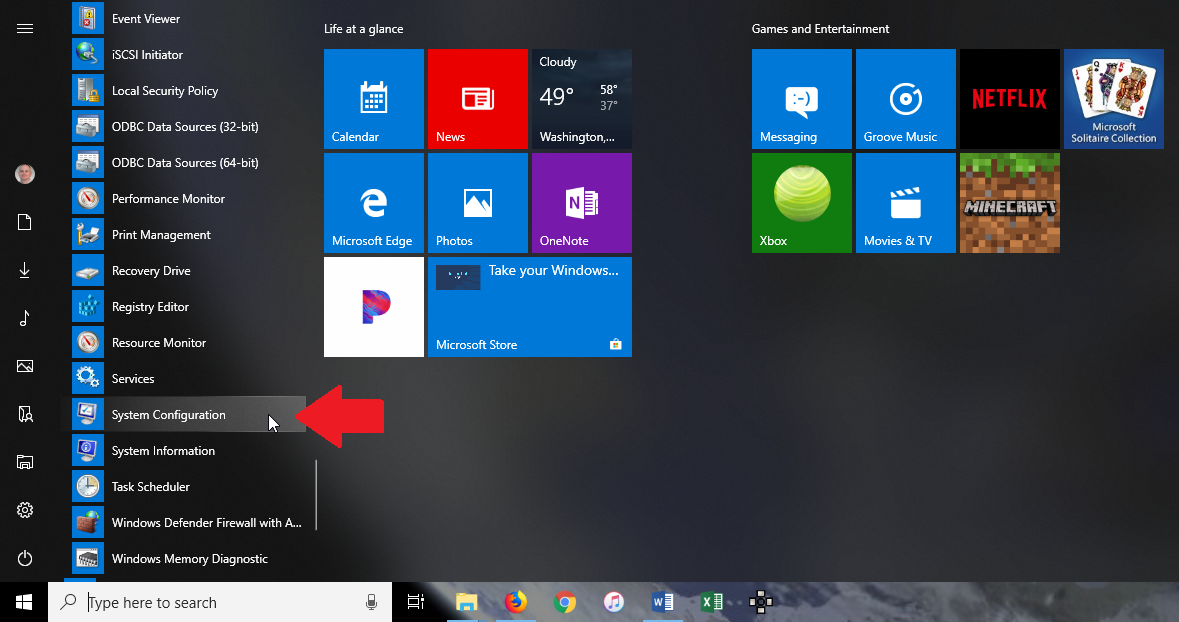Viewport: 1179px width, 622px height.
Task: Open Windows Defender Firewall with Advanced Security
Action: (188, 523)
